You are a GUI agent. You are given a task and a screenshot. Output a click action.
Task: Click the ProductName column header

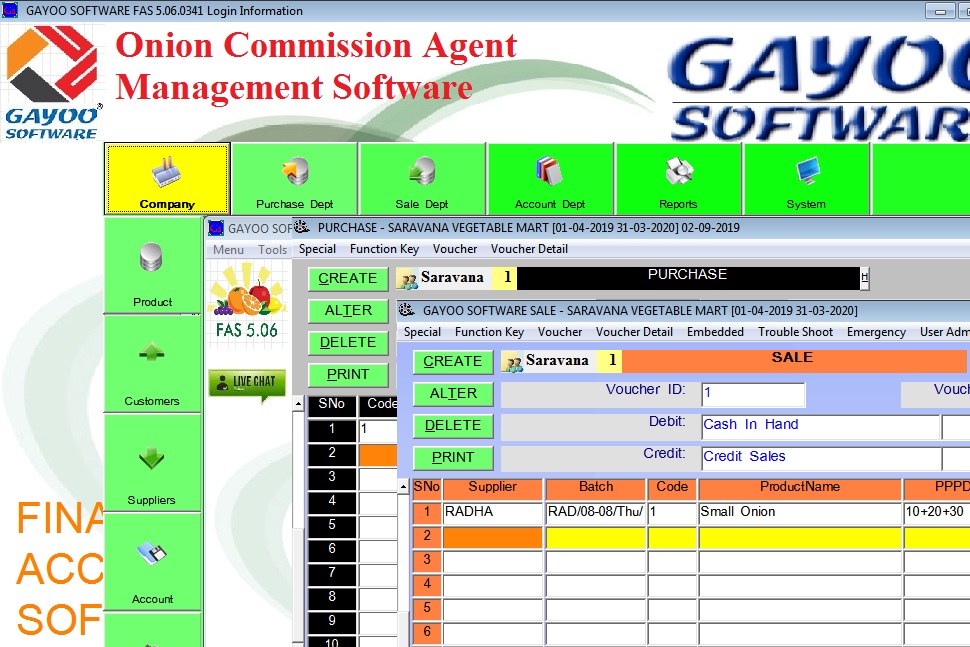click(800, 488)
